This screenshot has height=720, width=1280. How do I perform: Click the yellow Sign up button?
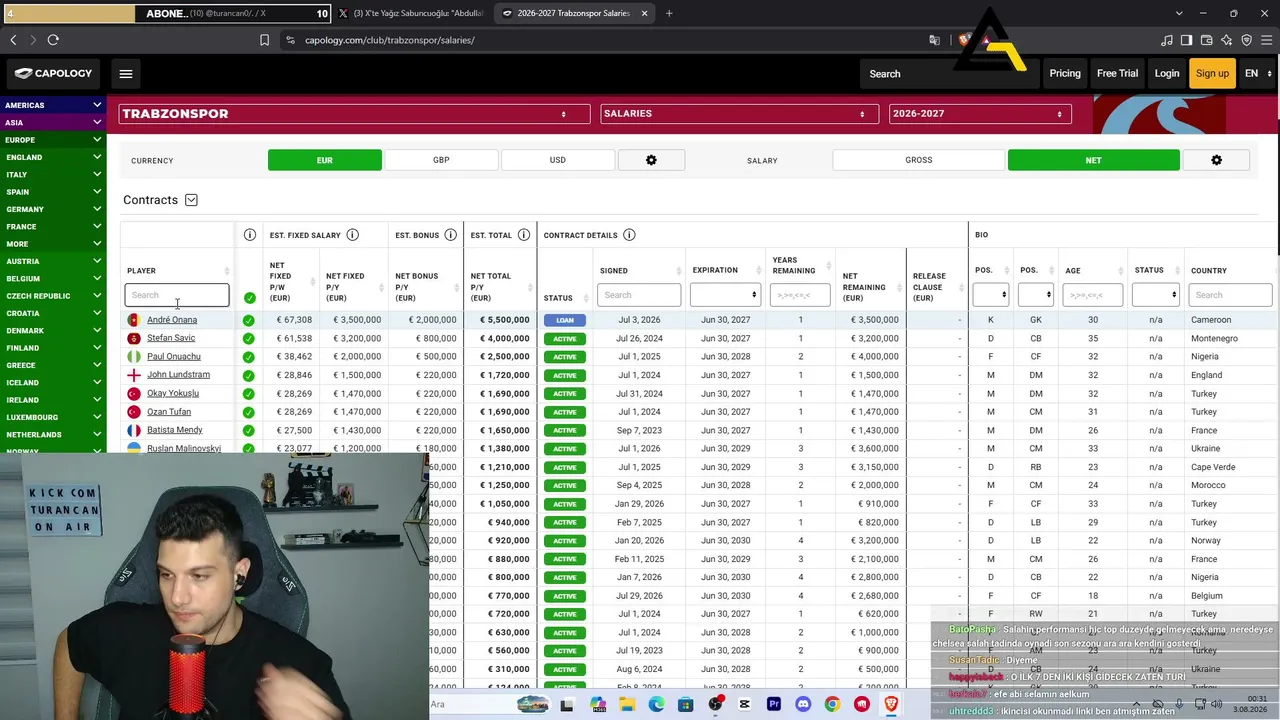(x=1212, y=73)
